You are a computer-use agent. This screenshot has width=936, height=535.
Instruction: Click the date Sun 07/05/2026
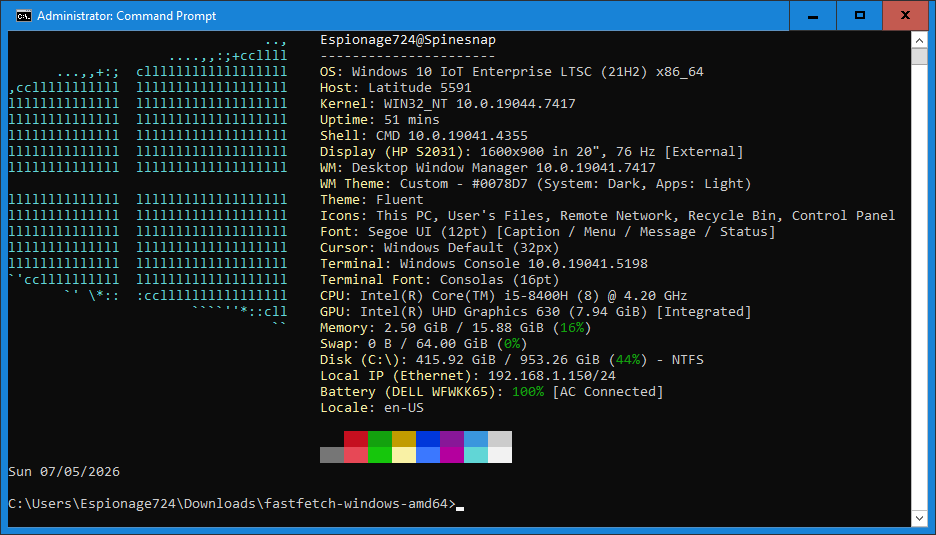coord(64,472)
